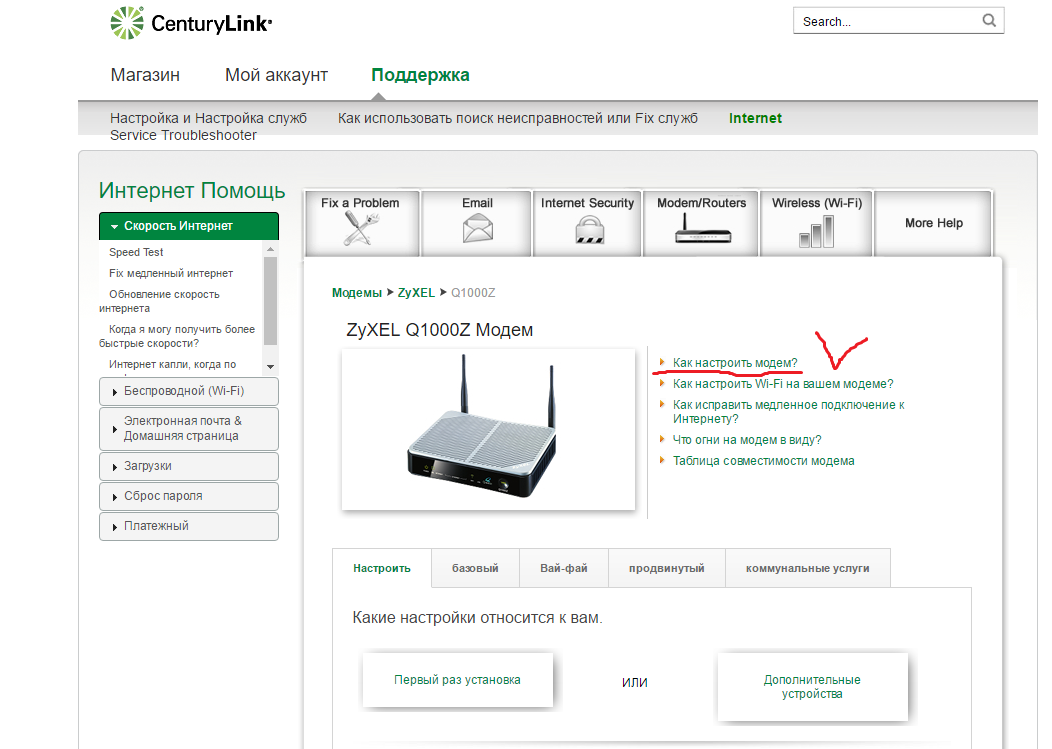This screenshot has height=749, width=1052.
Task: Click ZyXEL breadcrumb link
Action: pos(416,293)
